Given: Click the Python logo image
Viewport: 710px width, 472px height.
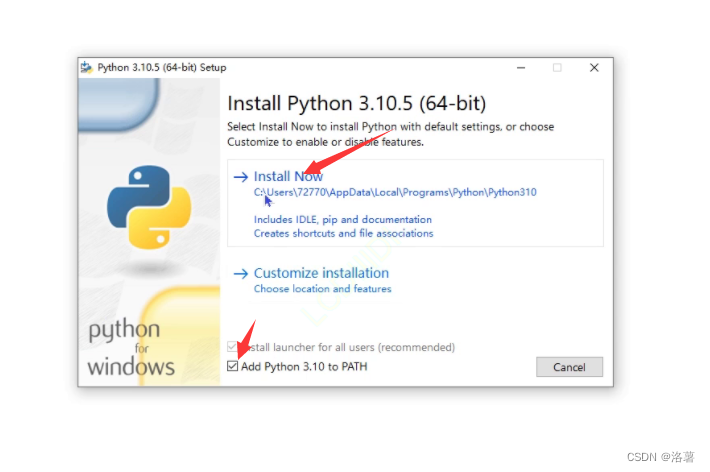Looking at the screenshot, I should pyautogui.click(x=149, y=207).
